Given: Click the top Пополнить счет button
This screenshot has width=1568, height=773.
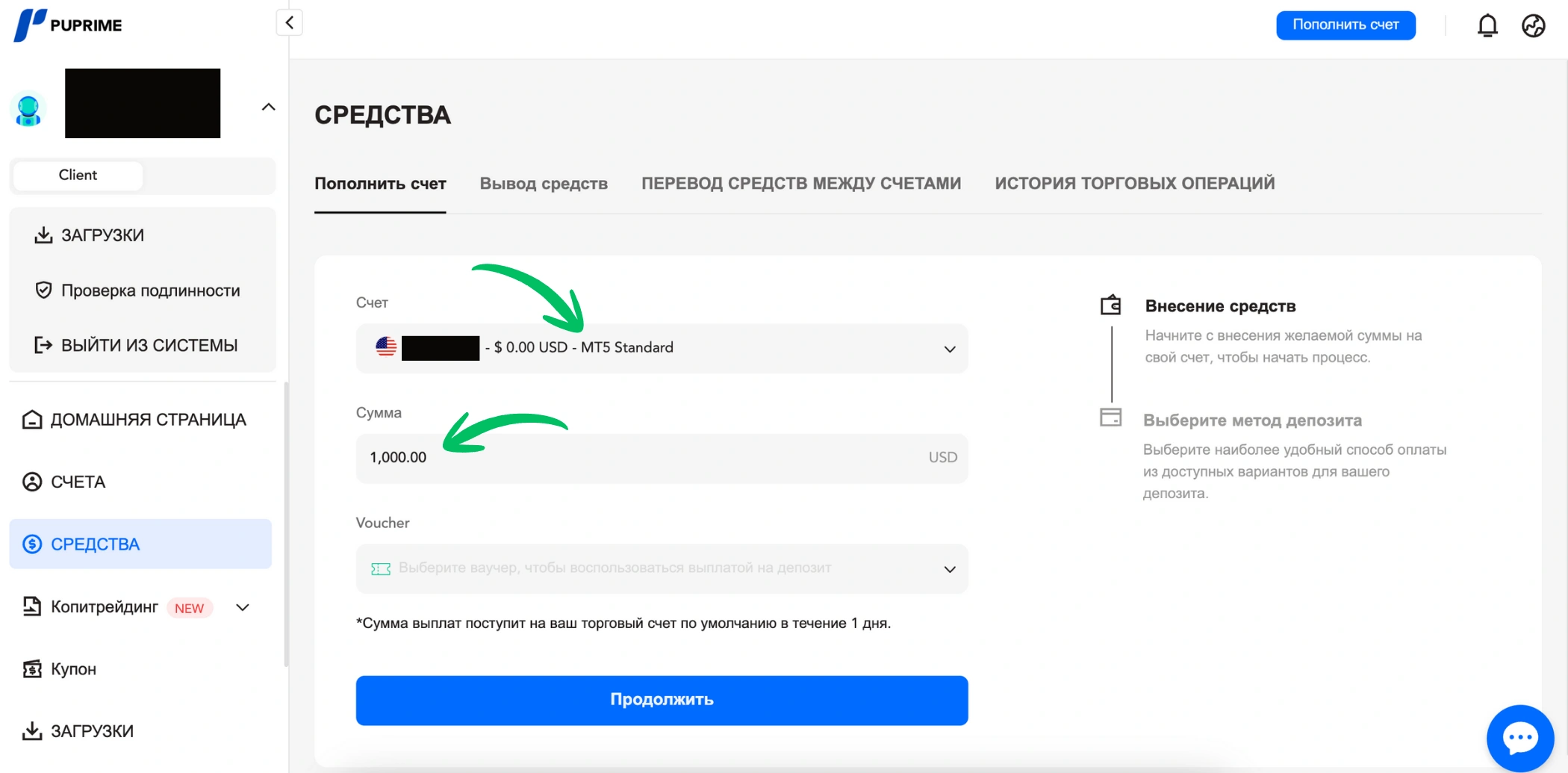Looking at the screenshot, I should click(x=1345, y=25).
